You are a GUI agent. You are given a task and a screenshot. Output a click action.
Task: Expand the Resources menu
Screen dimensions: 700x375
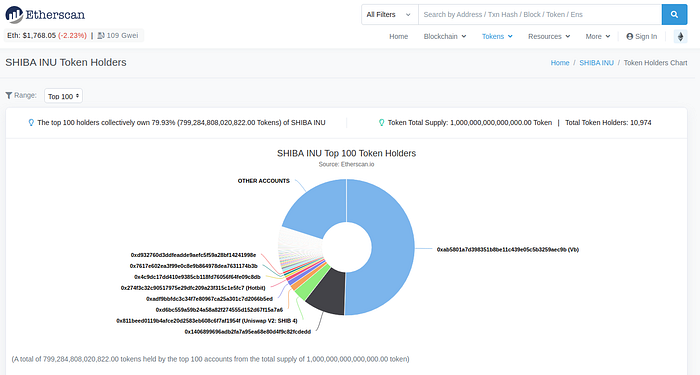click(x=549, y=36)
